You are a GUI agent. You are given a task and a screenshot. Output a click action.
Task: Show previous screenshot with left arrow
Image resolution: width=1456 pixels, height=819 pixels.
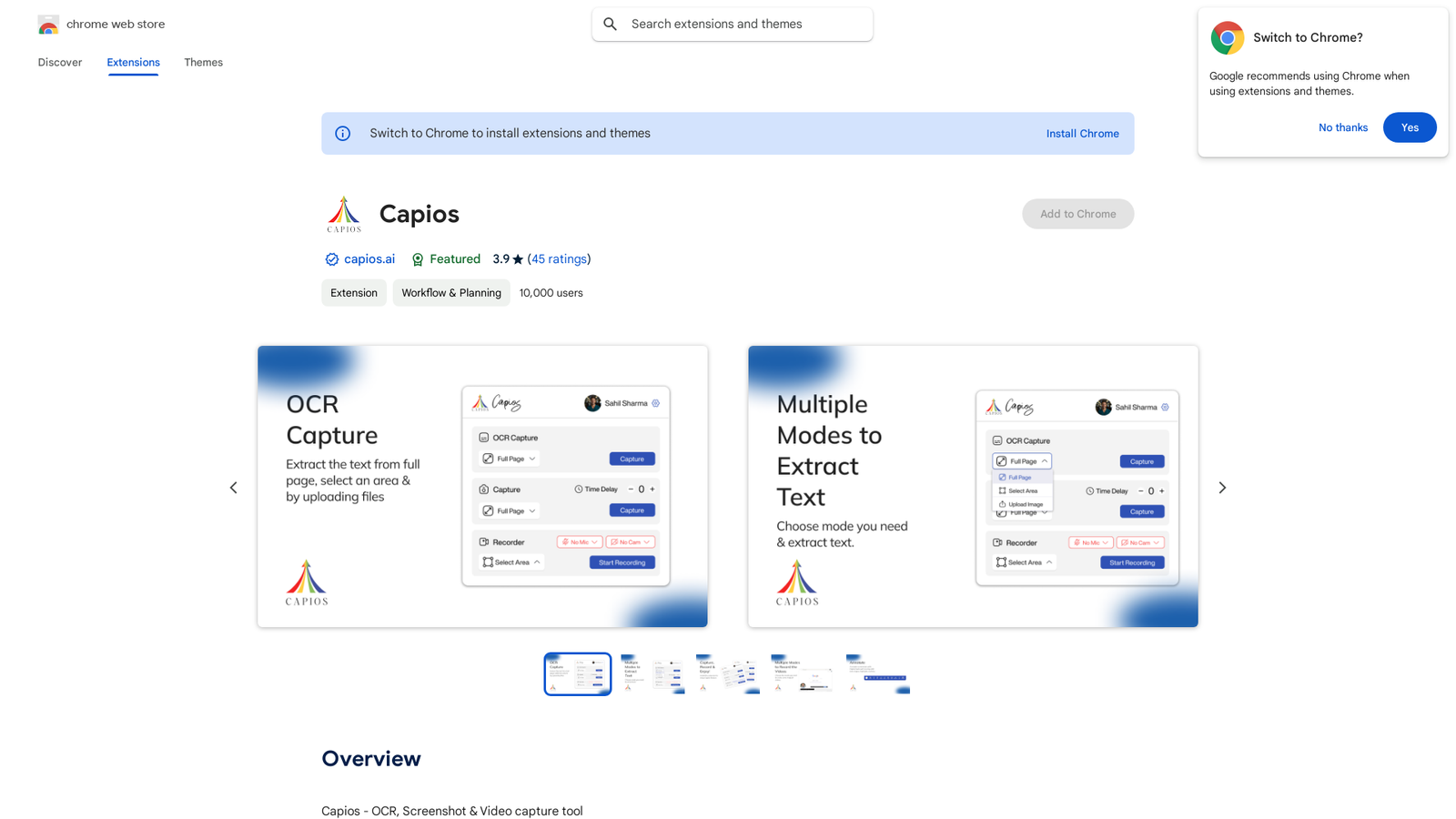tap(234, 488)
